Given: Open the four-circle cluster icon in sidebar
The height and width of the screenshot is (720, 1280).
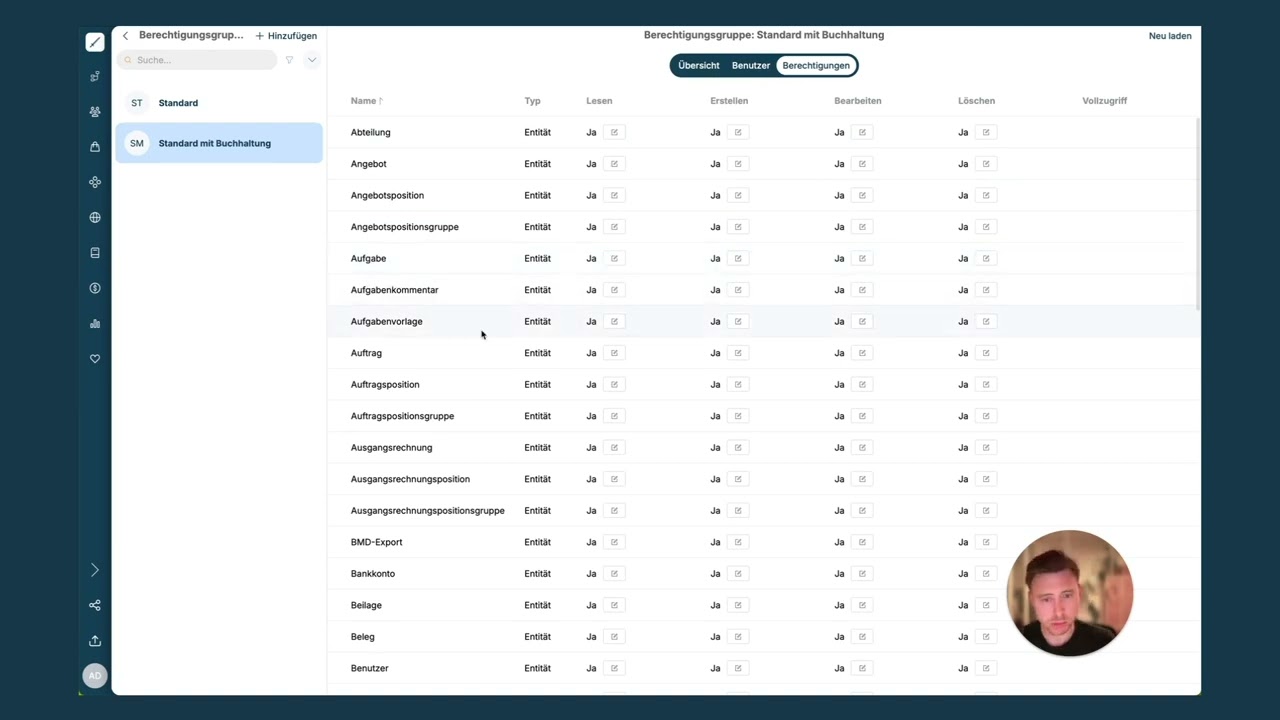Looking at the screenshot, I should pyautogui.click(x=95, y=182).
